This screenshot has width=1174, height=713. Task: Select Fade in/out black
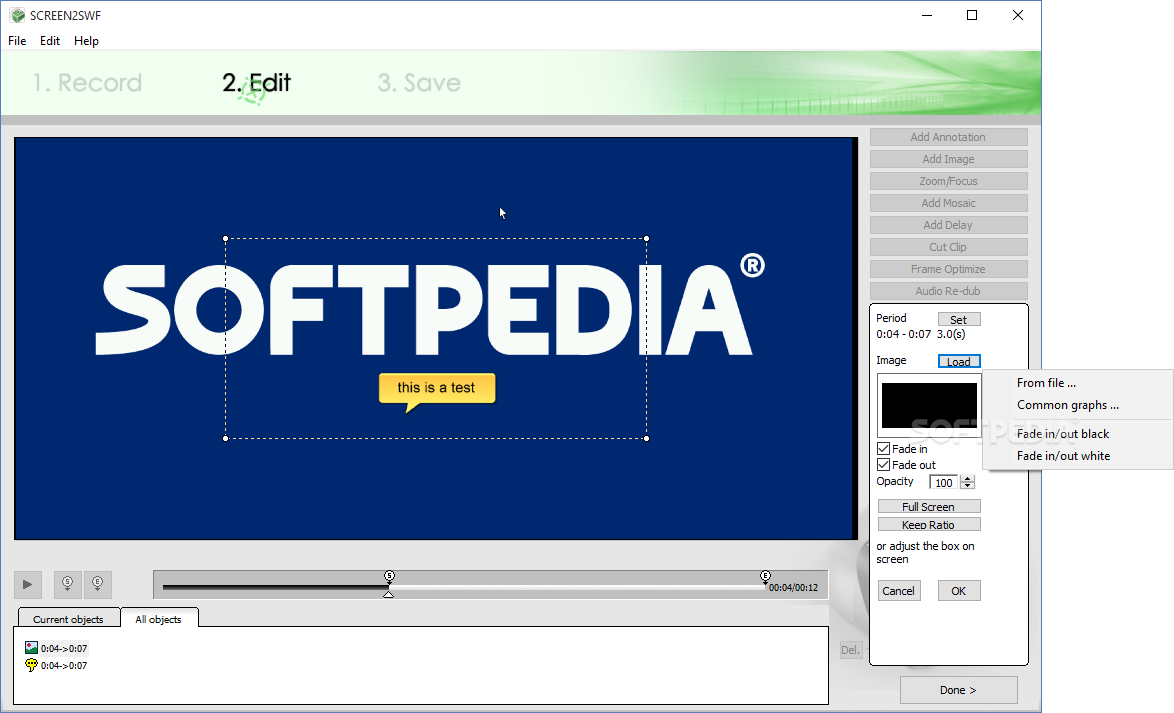(x=1062, y=434)
